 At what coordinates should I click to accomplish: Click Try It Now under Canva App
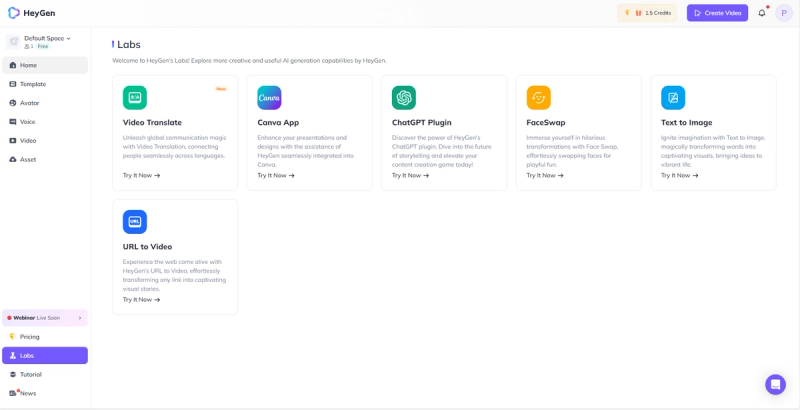(x=276, y=175)
